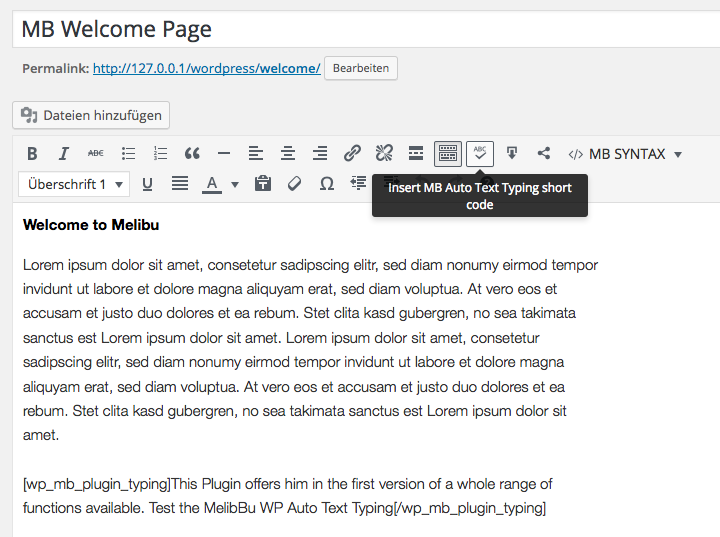Click the share toolbar icon
This screenshot has width=720, height=537.
(544, 153)
